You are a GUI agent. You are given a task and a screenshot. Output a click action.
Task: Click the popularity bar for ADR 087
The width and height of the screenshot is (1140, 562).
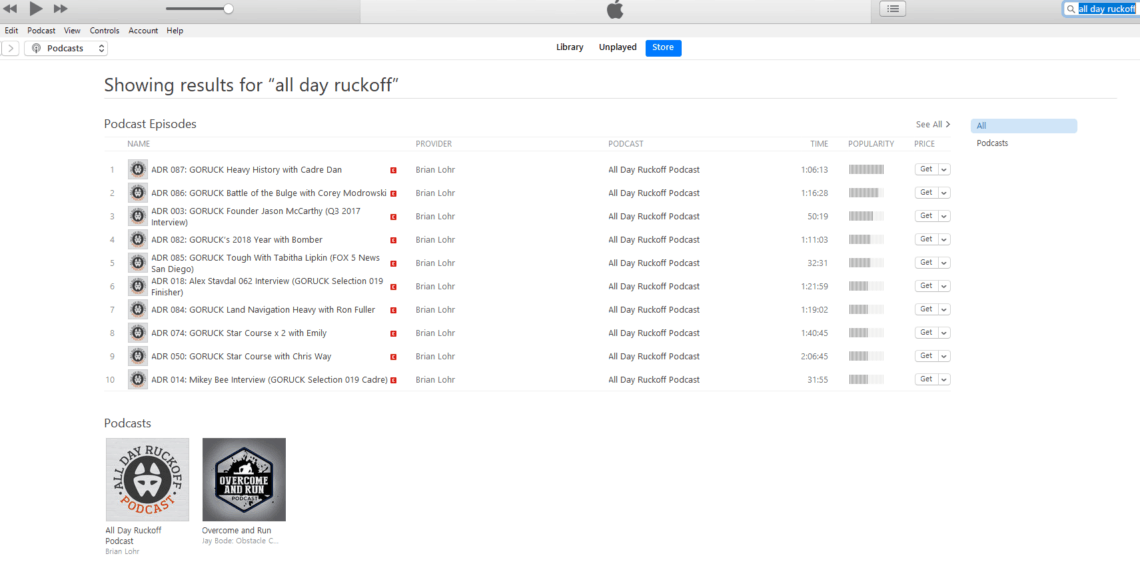(867, 169)
